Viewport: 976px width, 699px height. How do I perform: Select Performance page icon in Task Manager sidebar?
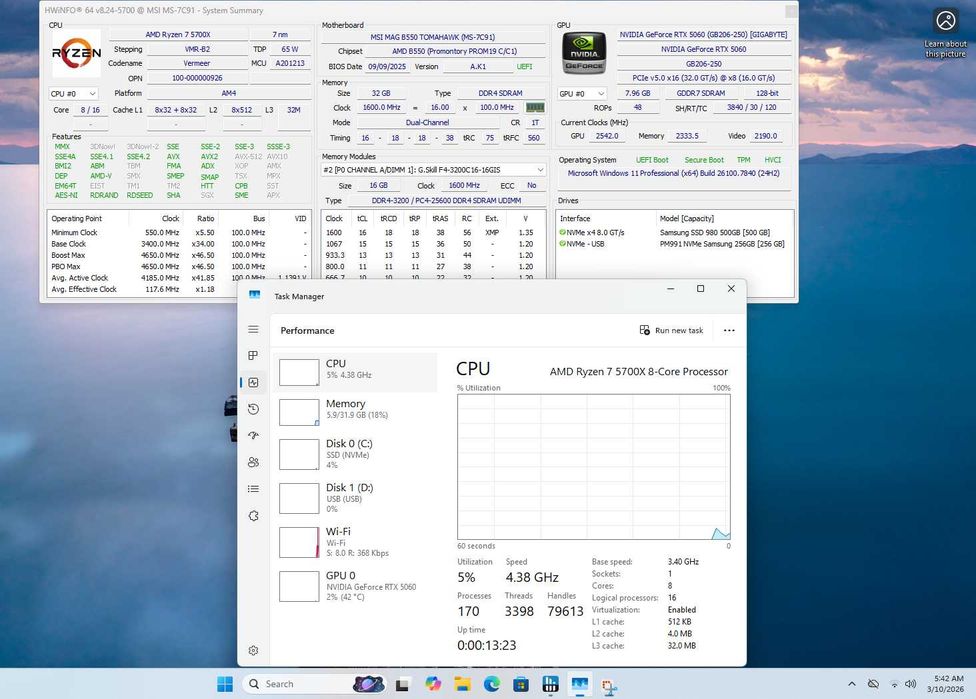253,382
